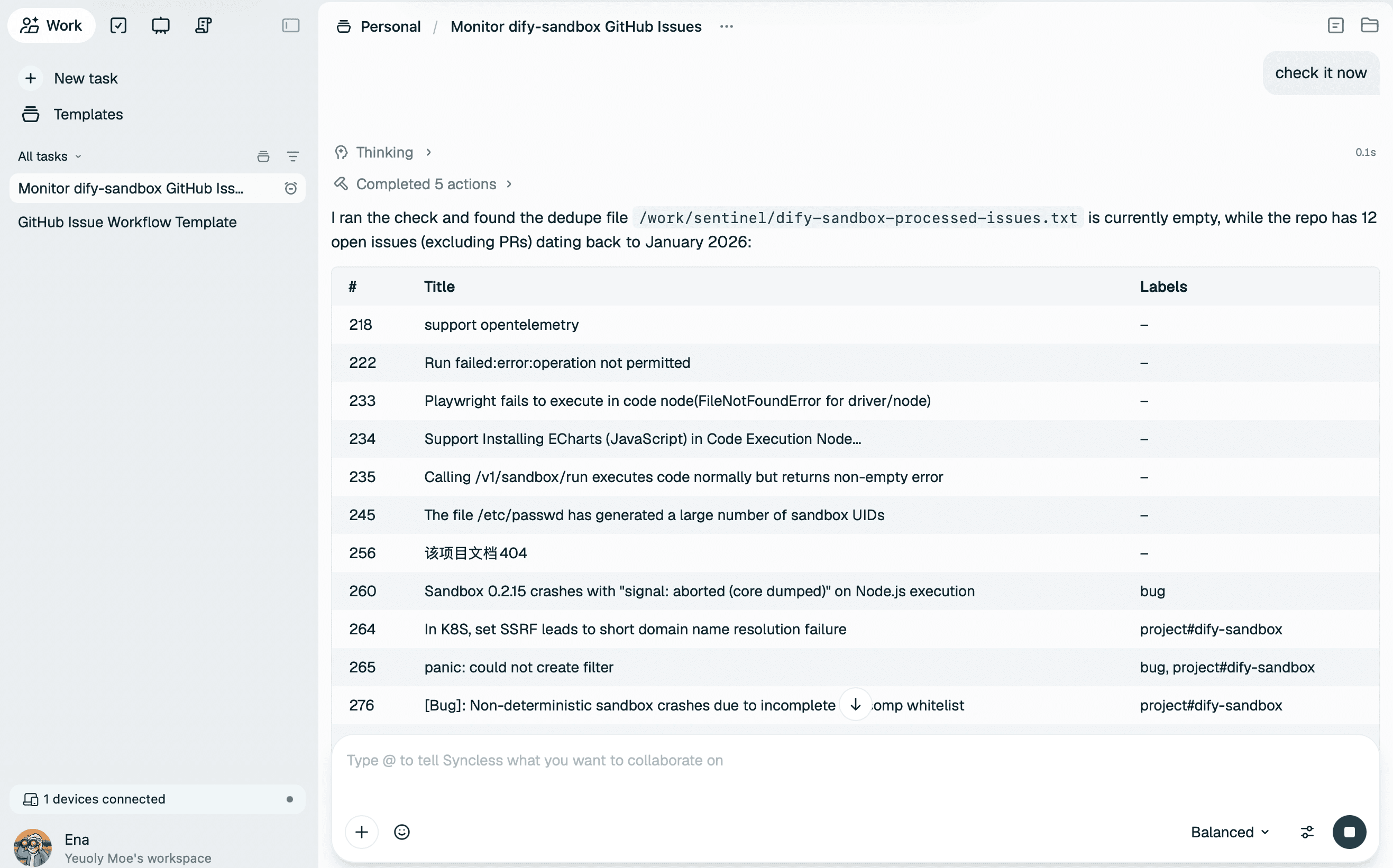This screenshot has width=1393, height=868.
Task: Click the Personal breadcrumb link
Action: [390, 26]
